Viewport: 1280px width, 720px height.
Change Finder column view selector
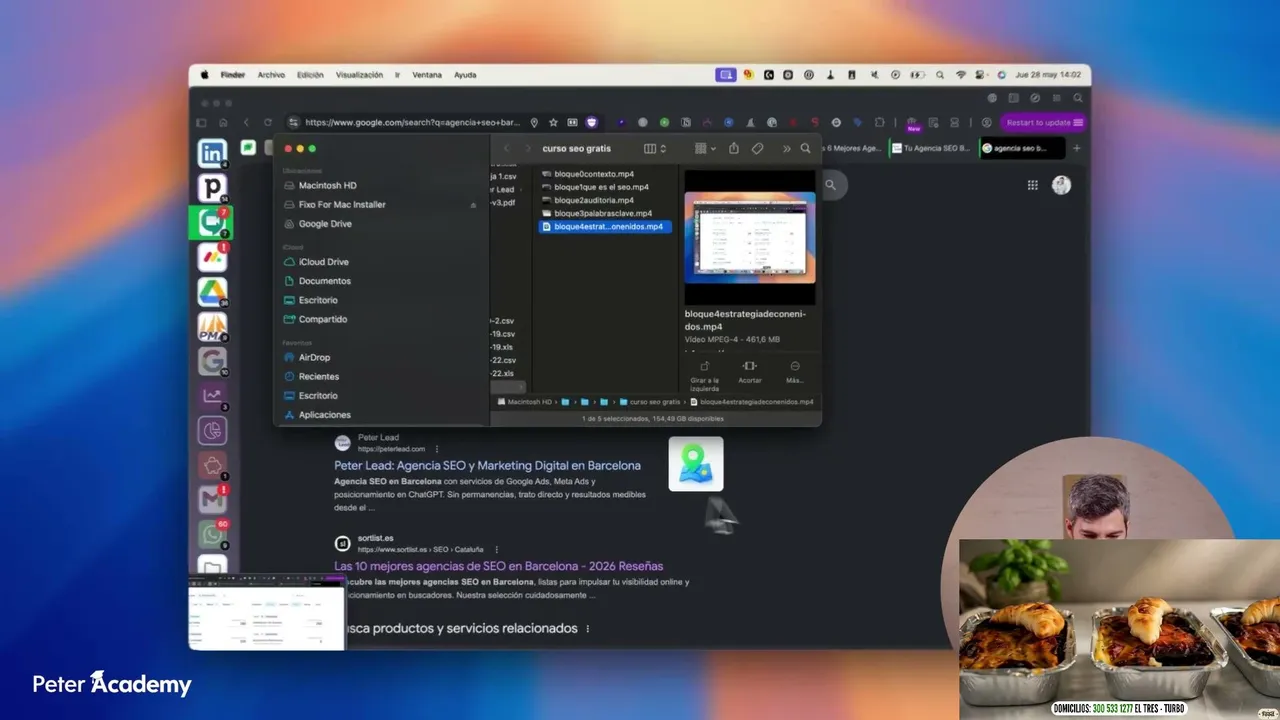[x=655, y=148]
